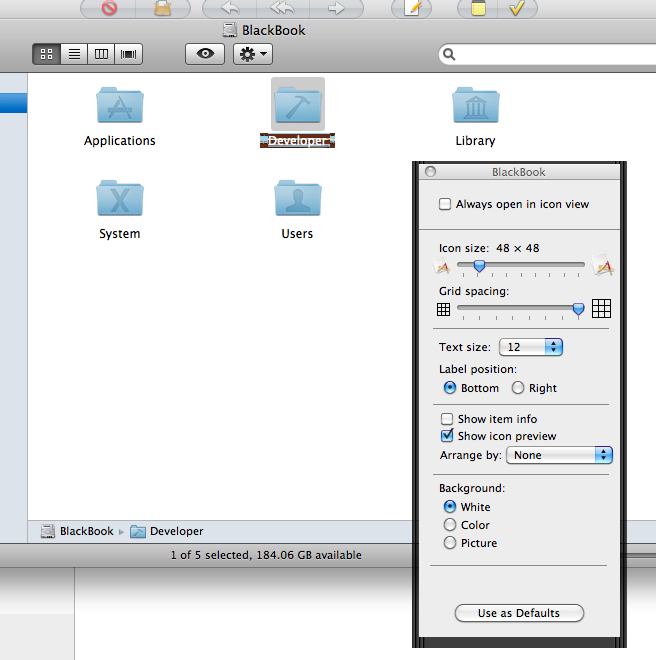
Task: Uncheck Show icon preview
Action: [447, 436]
